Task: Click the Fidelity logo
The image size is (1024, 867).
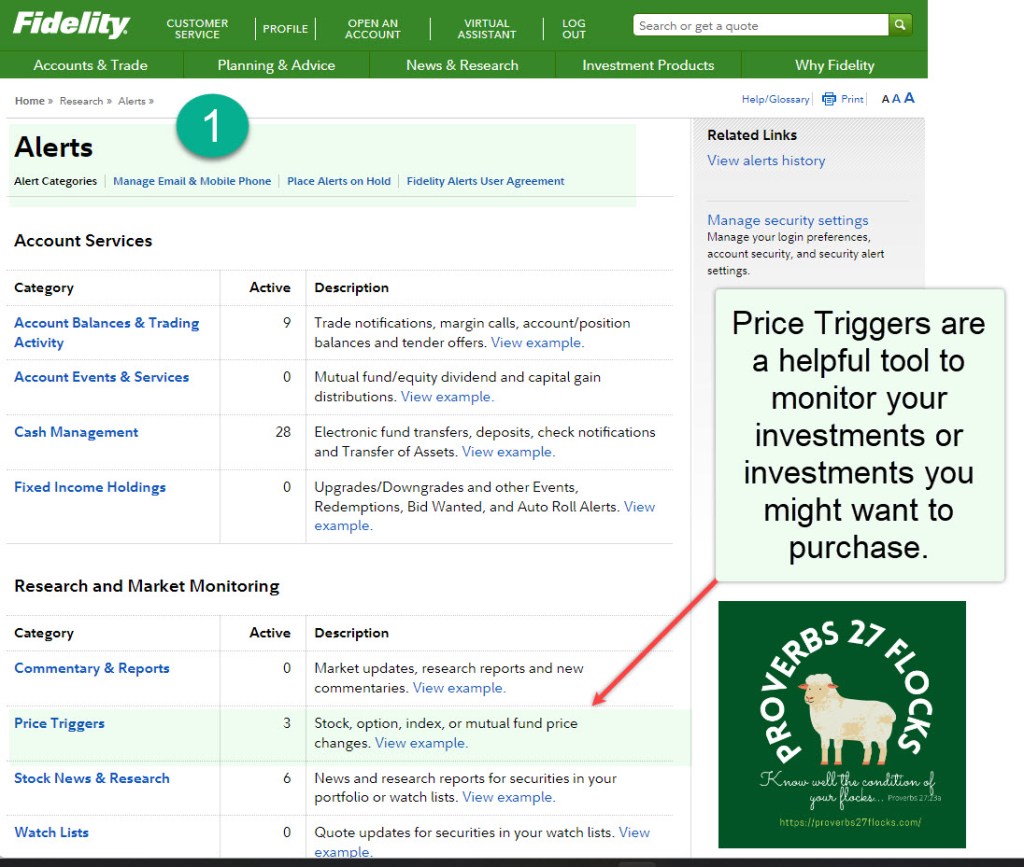Action: 71,25
